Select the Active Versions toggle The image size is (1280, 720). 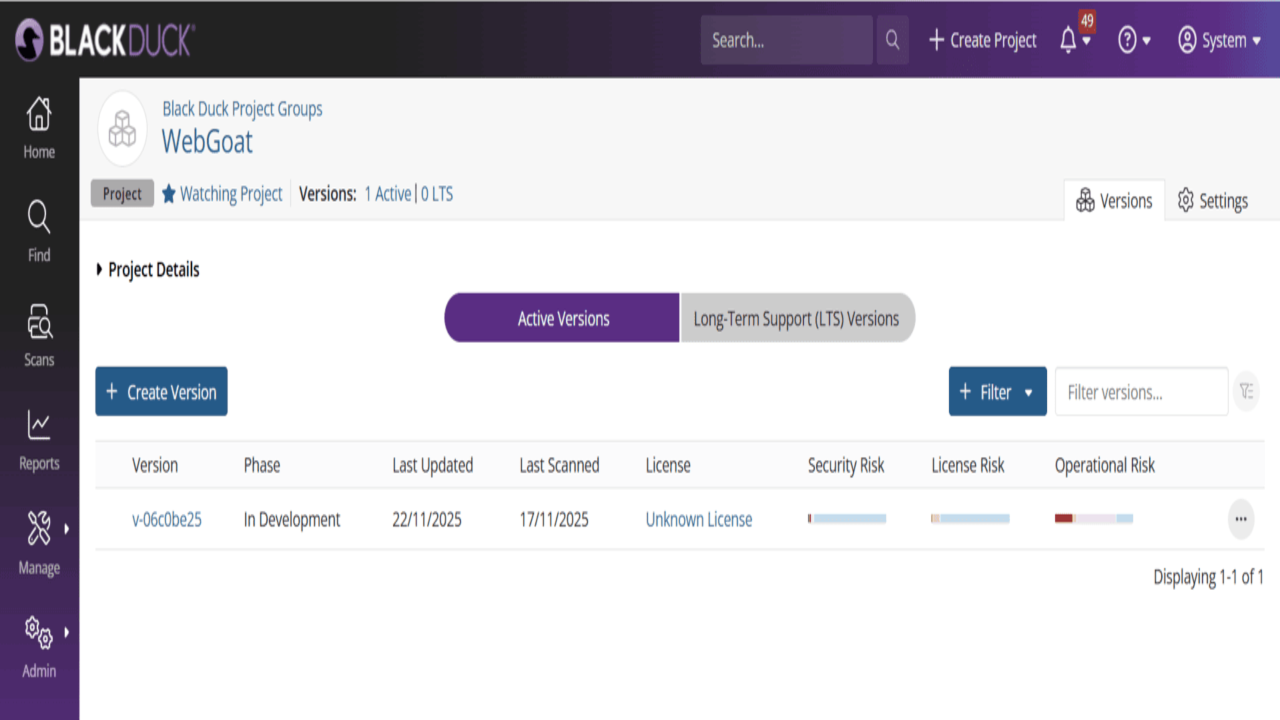[x=563, y=318]
